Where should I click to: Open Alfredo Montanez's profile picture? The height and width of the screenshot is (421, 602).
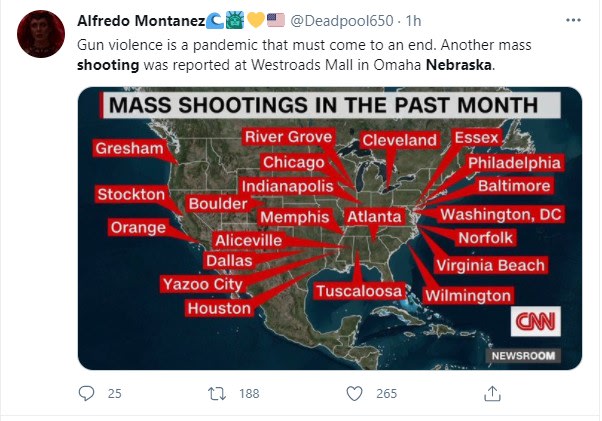[x=41, y=34]
